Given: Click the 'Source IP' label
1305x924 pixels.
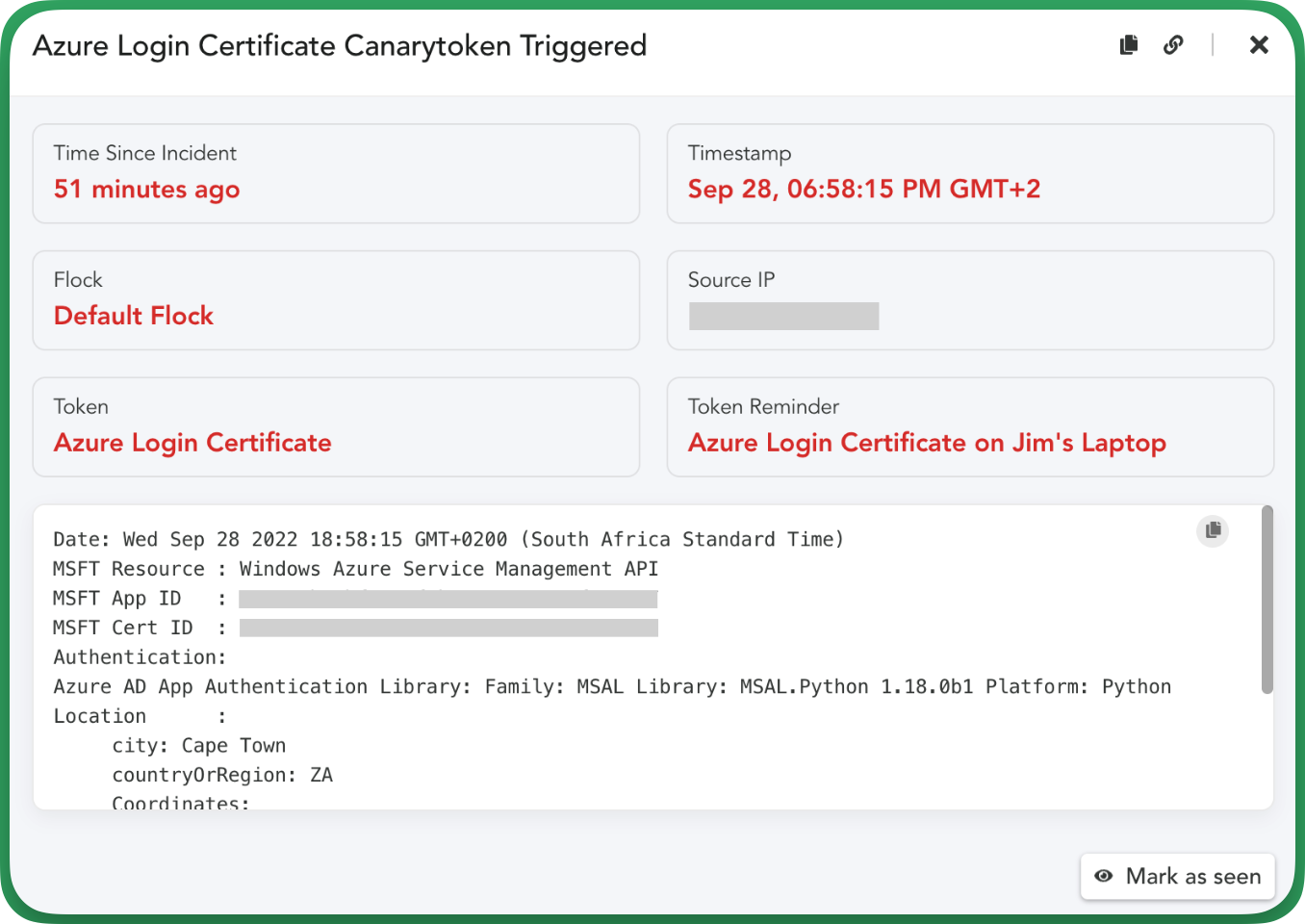Looking at the screenshot, I should pyautogui.click(x=731, y=280).
